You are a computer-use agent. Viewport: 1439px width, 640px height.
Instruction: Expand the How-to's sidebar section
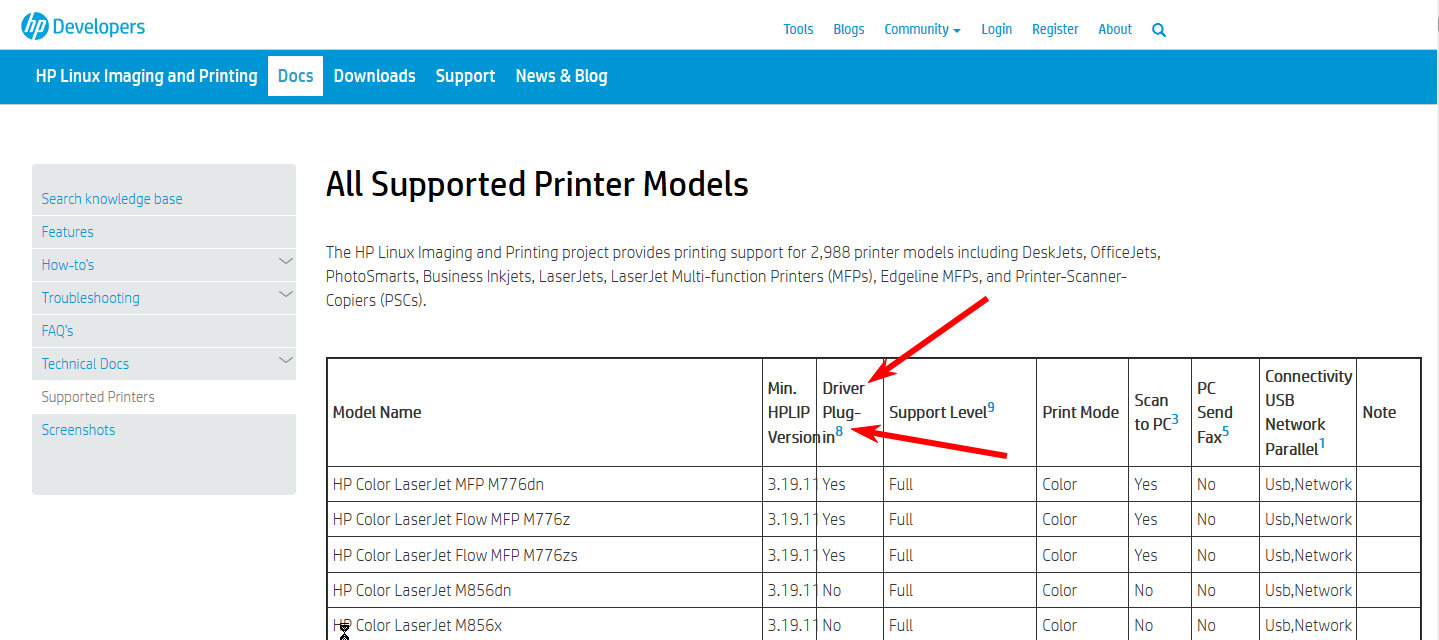point(285,262)
